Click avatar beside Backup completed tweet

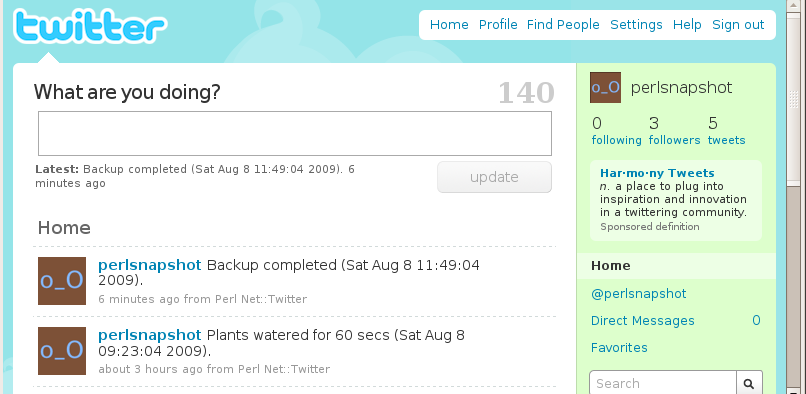62,281
